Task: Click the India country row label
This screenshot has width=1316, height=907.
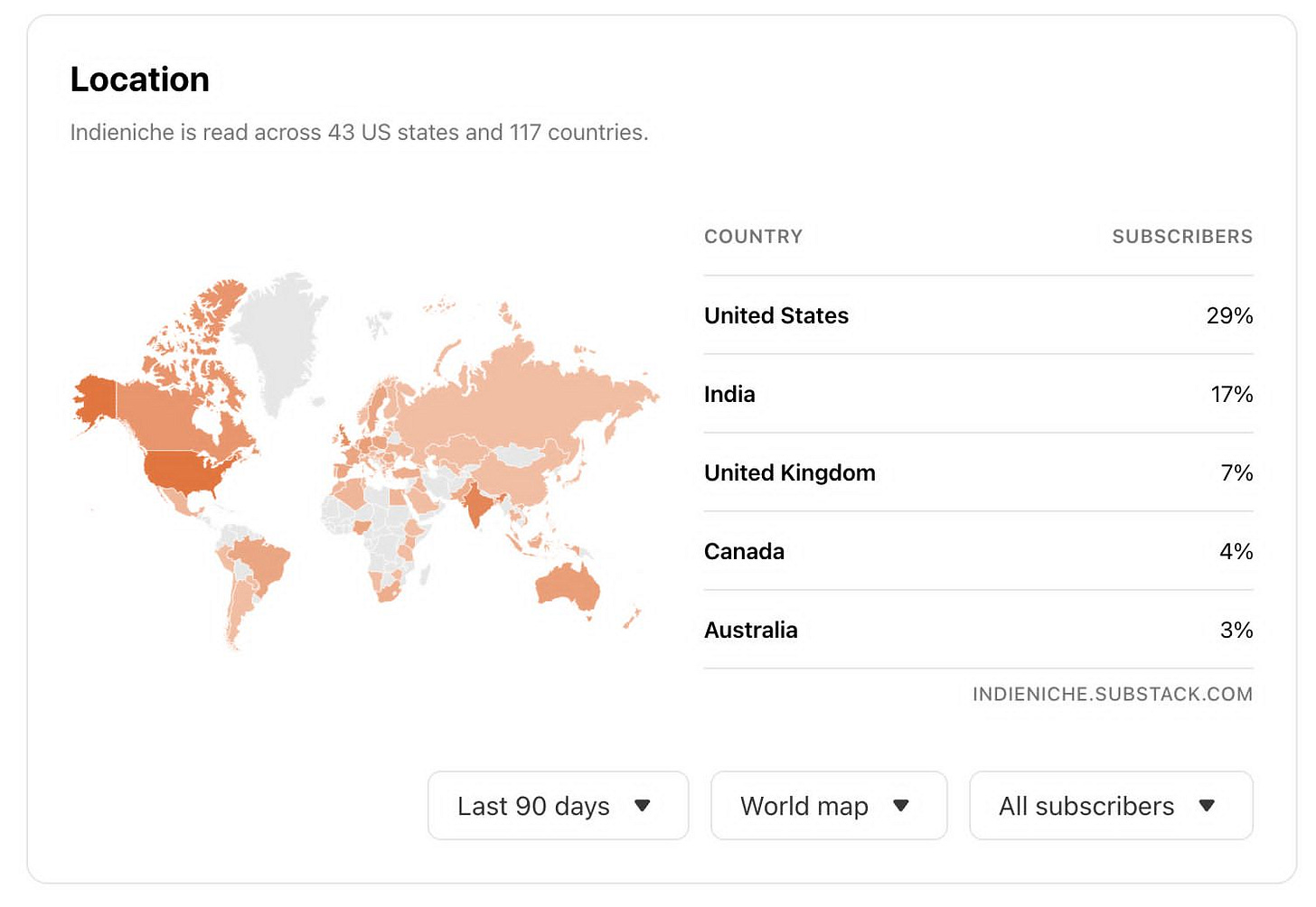Action: tap(729, 394)
